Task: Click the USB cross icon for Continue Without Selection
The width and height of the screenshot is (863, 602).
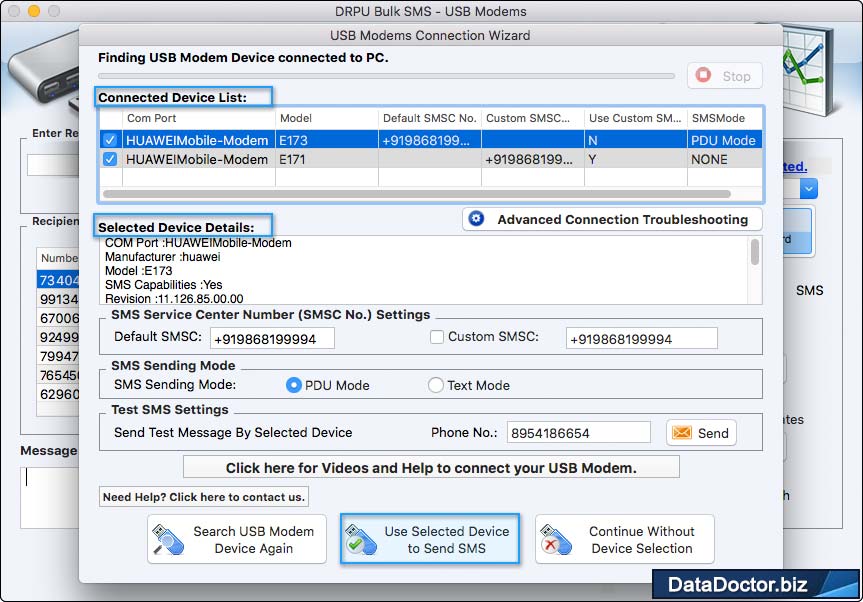Action: (556, 539)
